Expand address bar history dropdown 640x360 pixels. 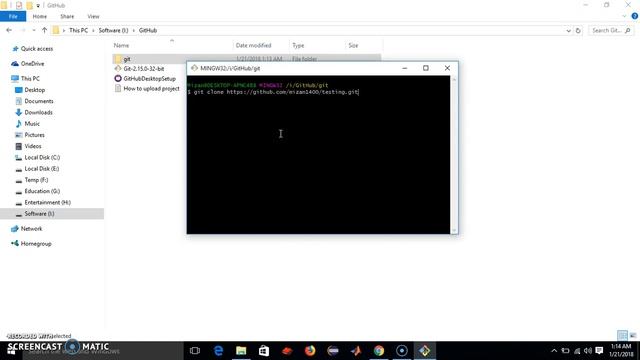pyautogui.click(x=568, y=31)
